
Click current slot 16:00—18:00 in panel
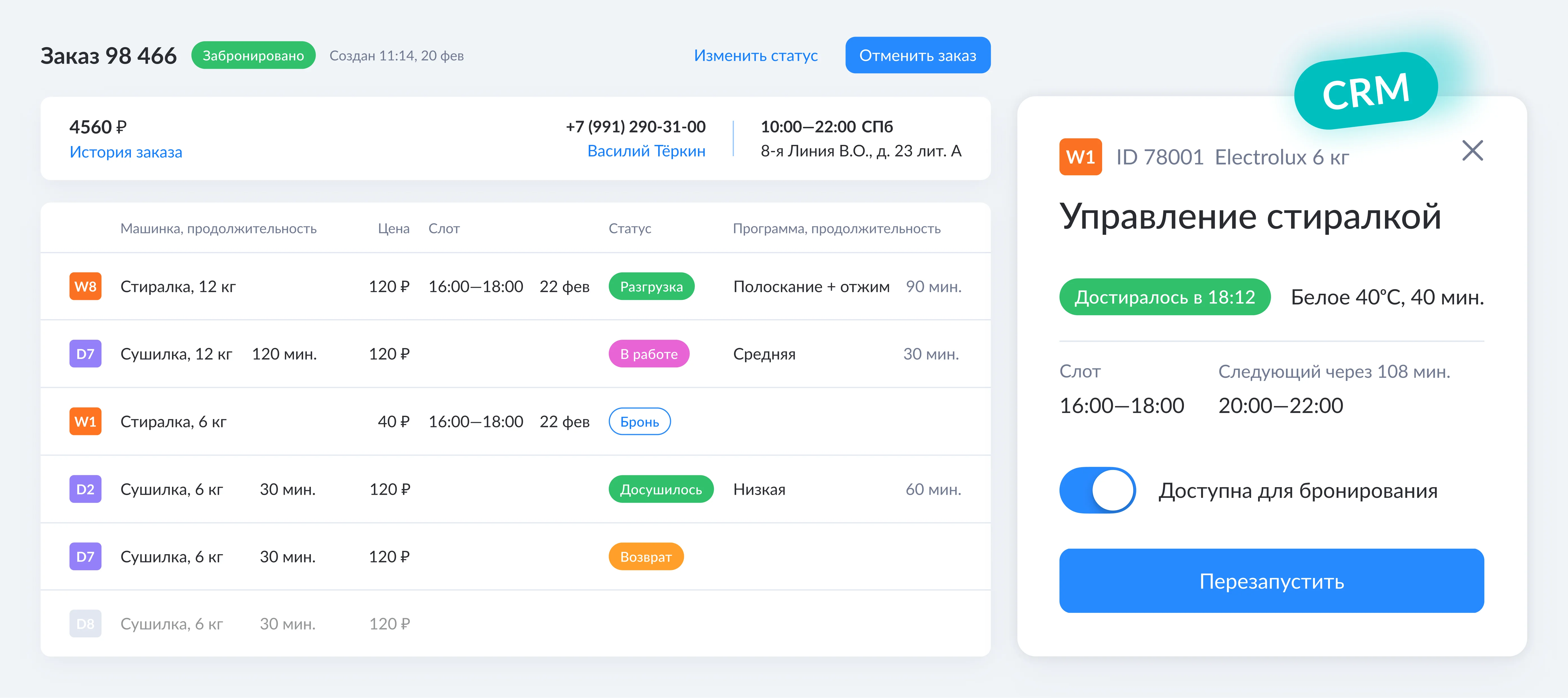pos(1121,405)
